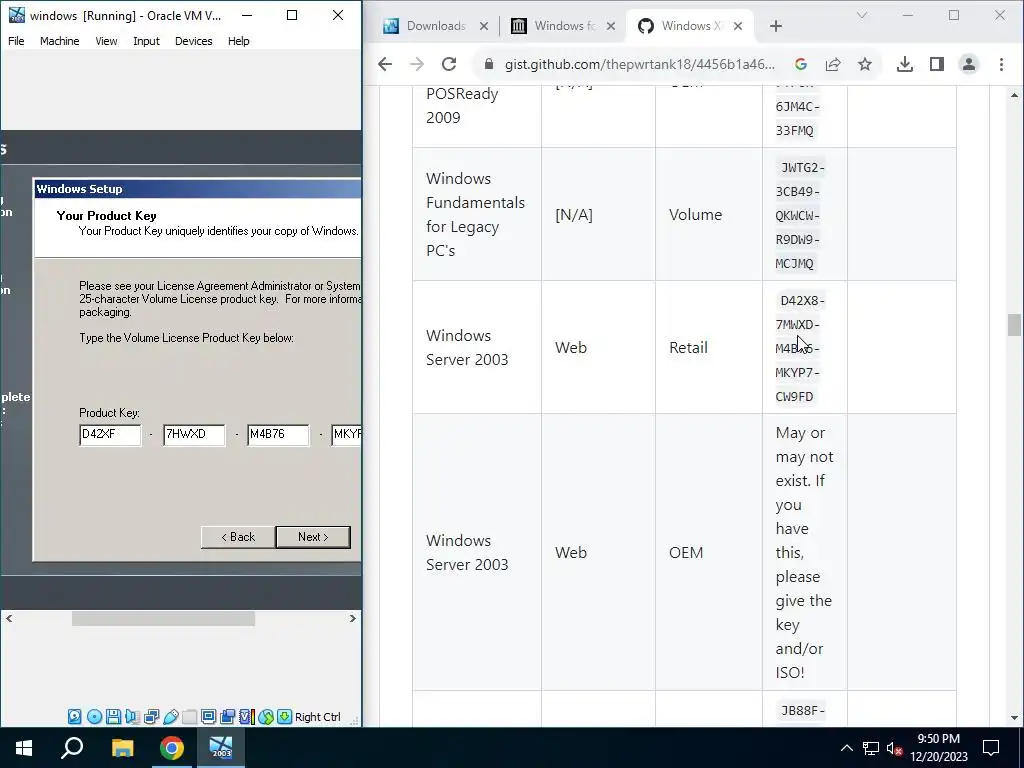1024x768 pixels.
Task: Click the second product key field 7HWXD
Action: [194, 435]
